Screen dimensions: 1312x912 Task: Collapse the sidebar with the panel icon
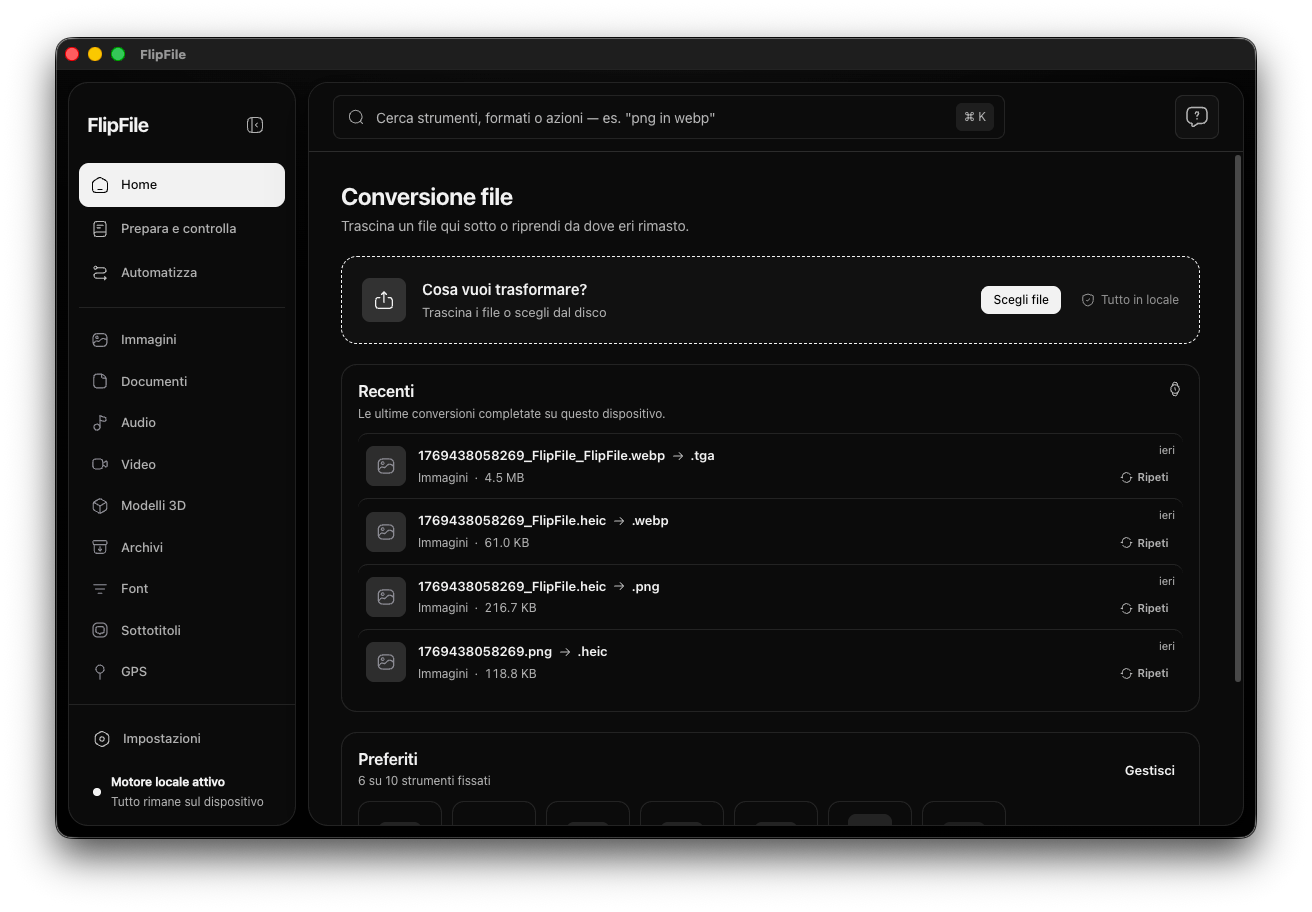[x=255, y=125]
